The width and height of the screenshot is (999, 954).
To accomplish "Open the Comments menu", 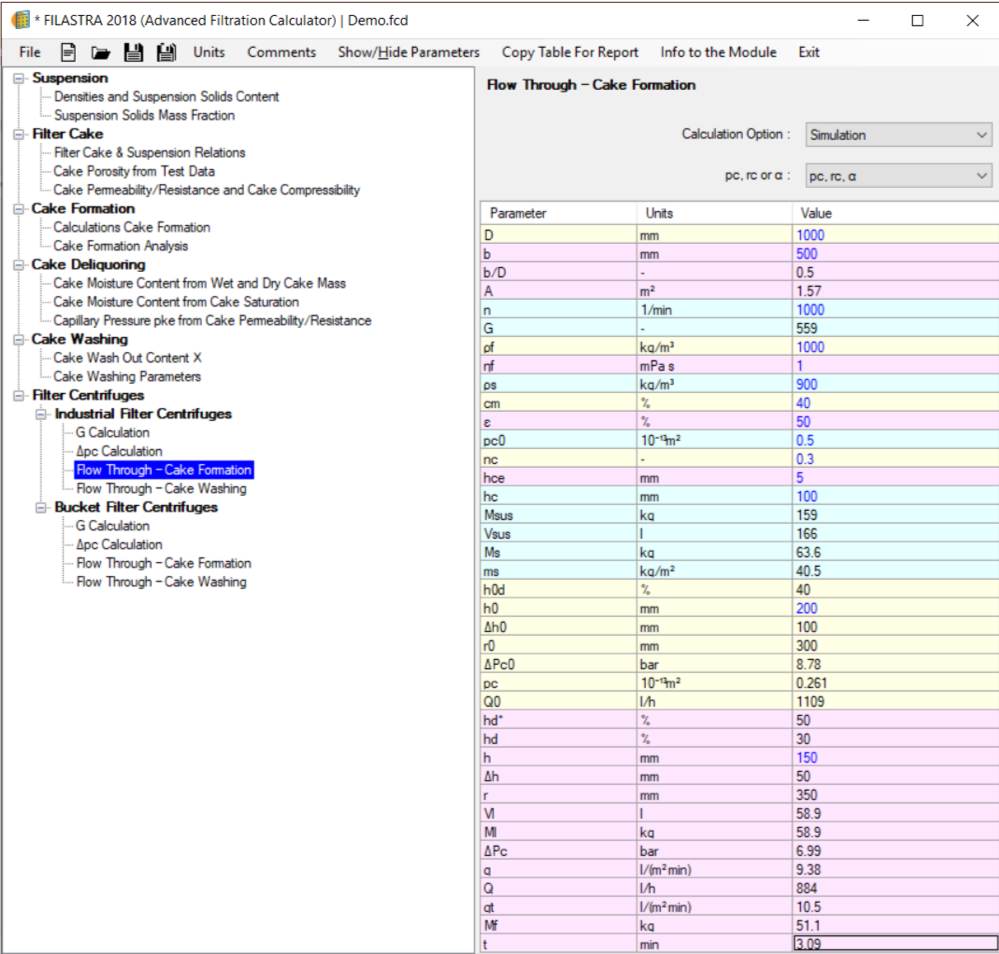I will [282, 52].
